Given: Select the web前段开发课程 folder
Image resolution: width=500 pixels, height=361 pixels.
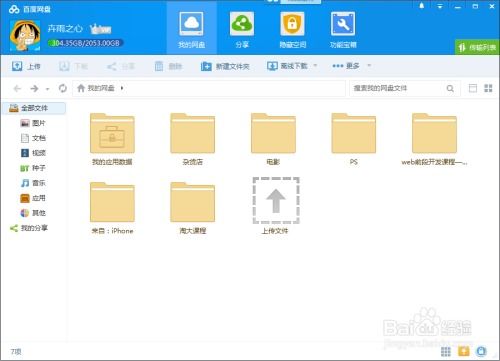Looking at the screenshot, I should tap(434, 139).
